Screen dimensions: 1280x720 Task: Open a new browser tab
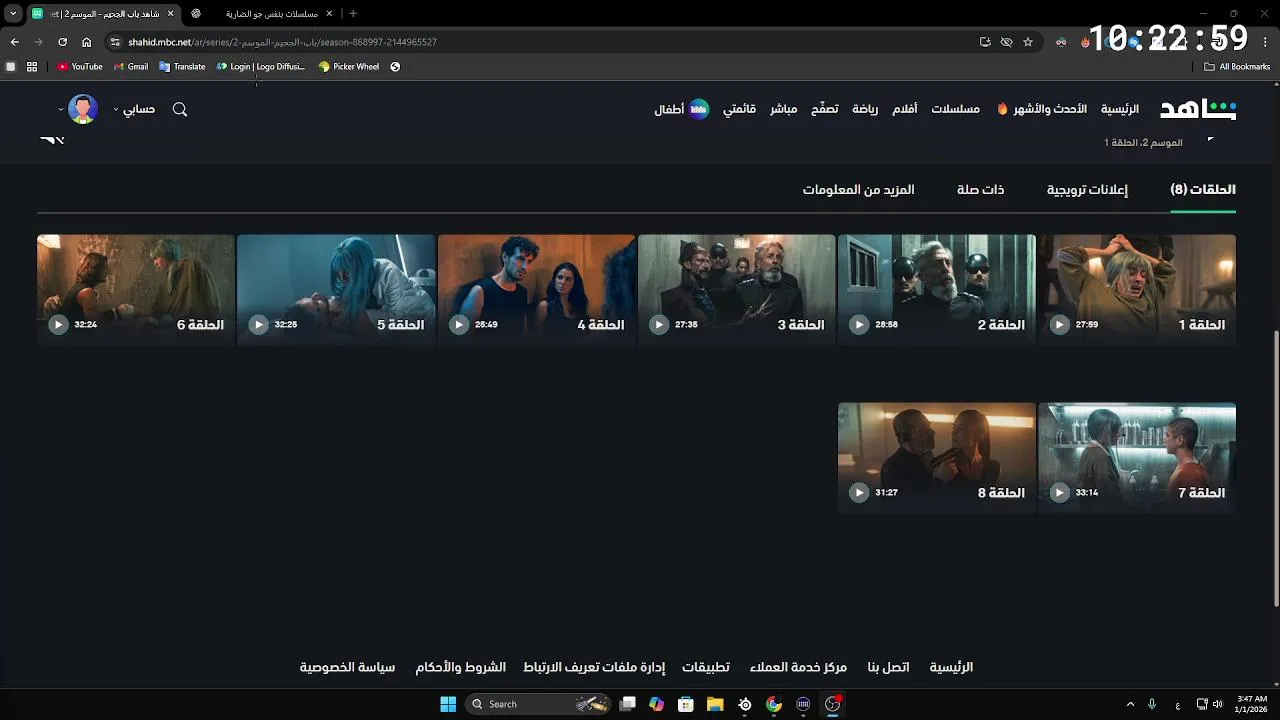pyautogui.click(x=353, y=13)
